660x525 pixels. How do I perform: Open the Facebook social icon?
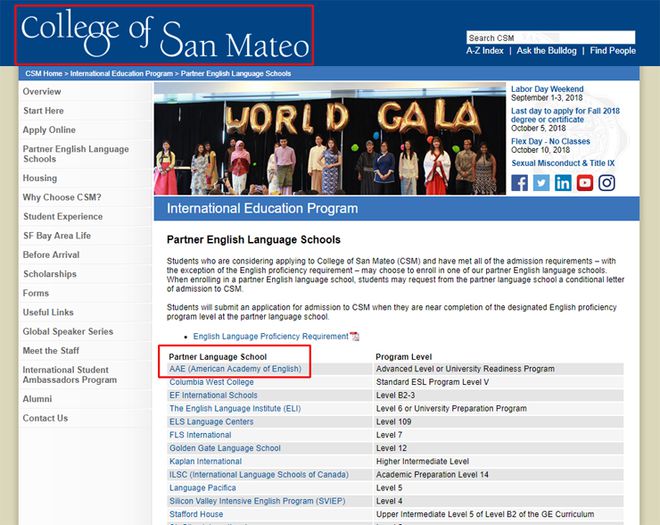pos(519,183)
